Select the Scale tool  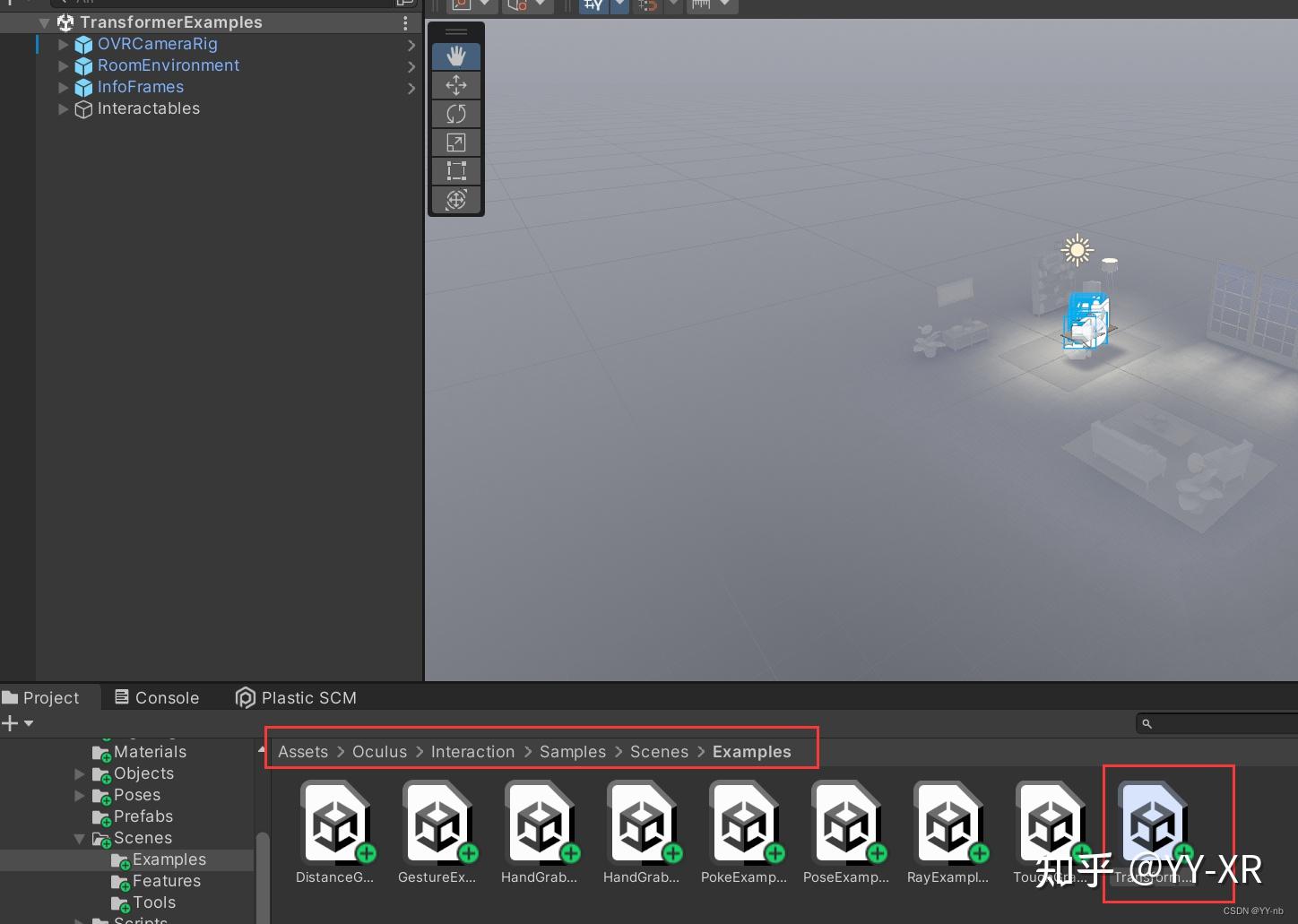[x=456, y=142]
